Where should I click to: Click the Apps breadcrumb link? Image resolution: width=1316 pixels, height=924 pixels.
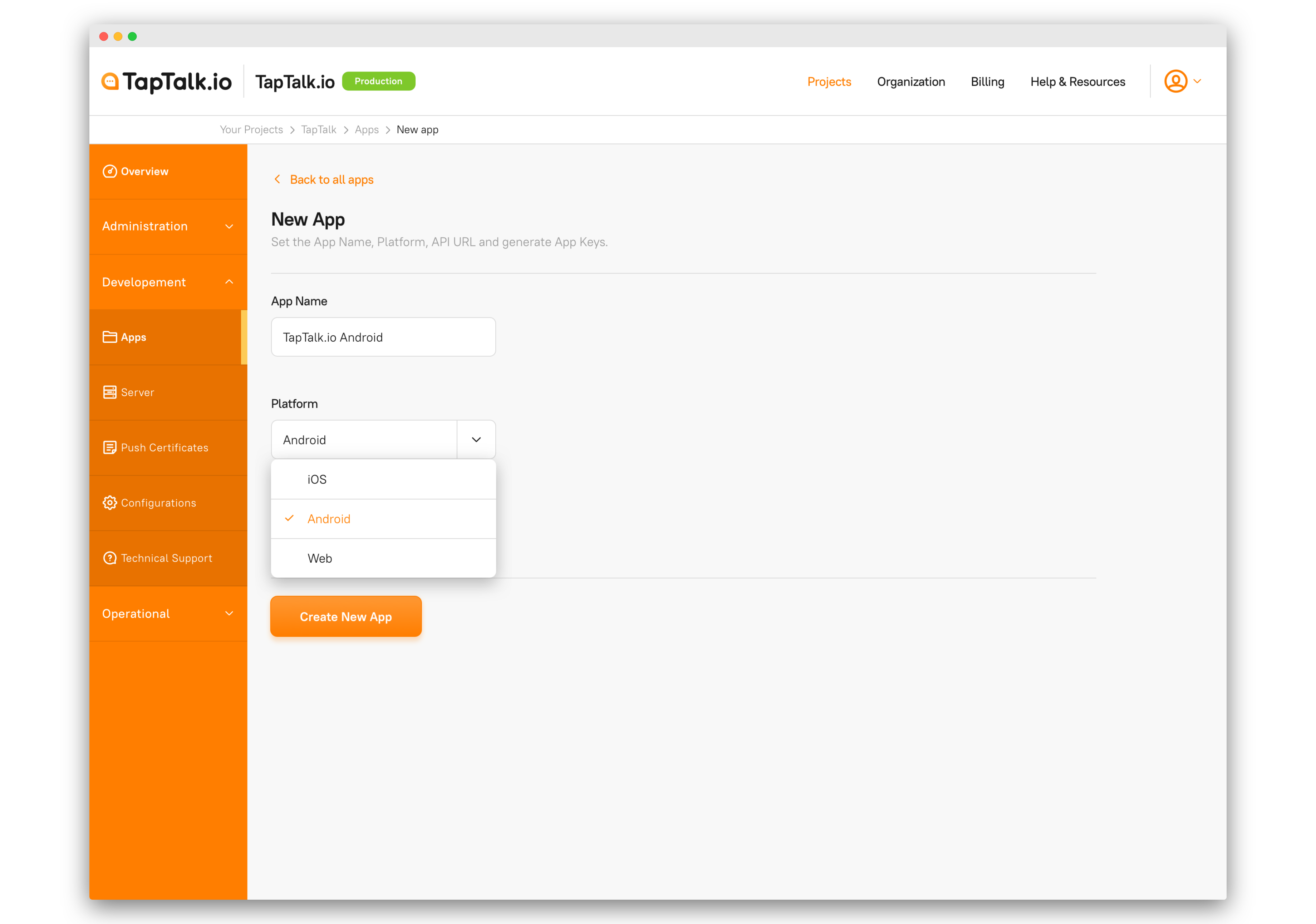point(367,129)
